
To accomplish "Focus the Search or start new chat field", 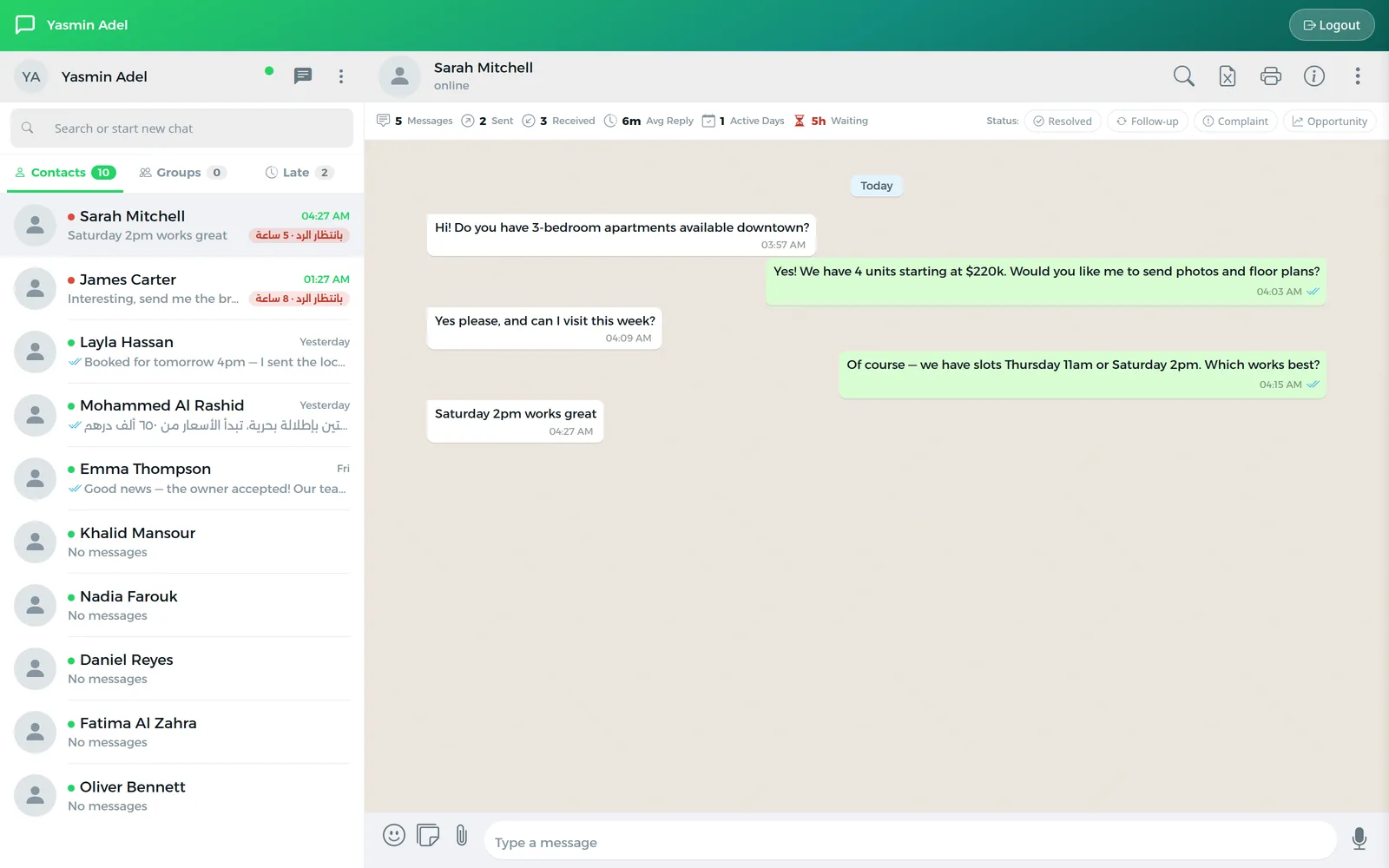I will (181, 128).
